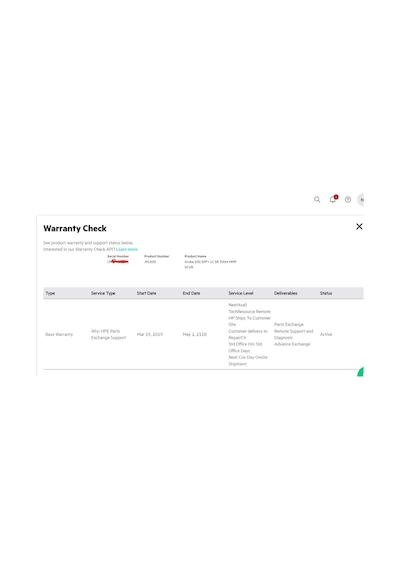This screenshot has width=400, height=570.
Task: Close the Warranty Check panel
Action: (x=359, y=226)
